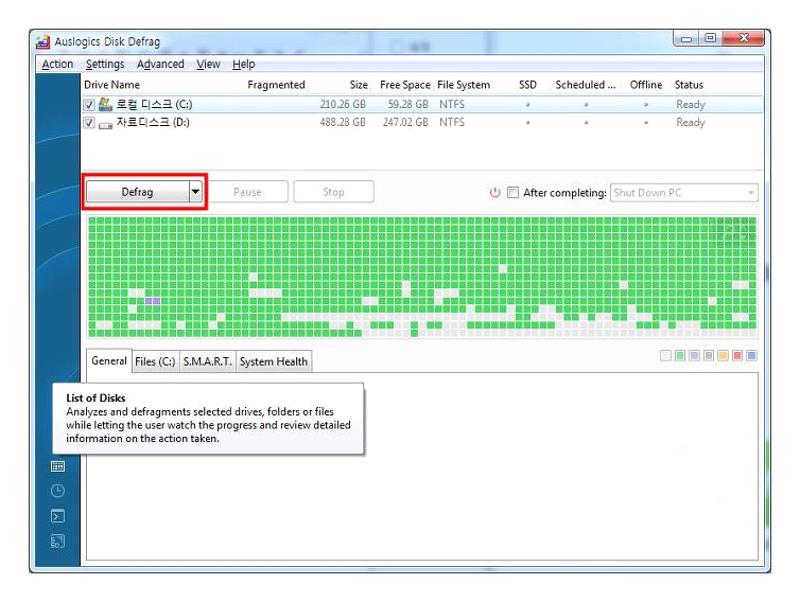Viewport: 800px width, 602px height.
Task: Click the orange legend color swatch
Action: [722, 356]
